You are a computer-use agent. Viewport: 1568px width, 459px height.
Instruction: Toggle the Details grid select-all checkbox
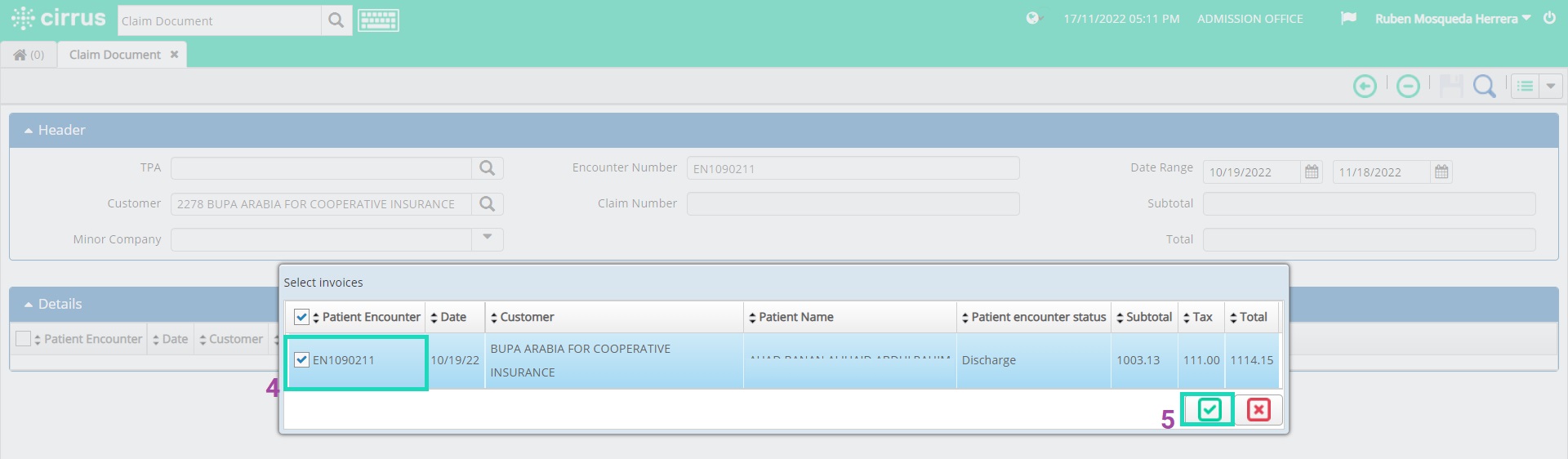24,339
